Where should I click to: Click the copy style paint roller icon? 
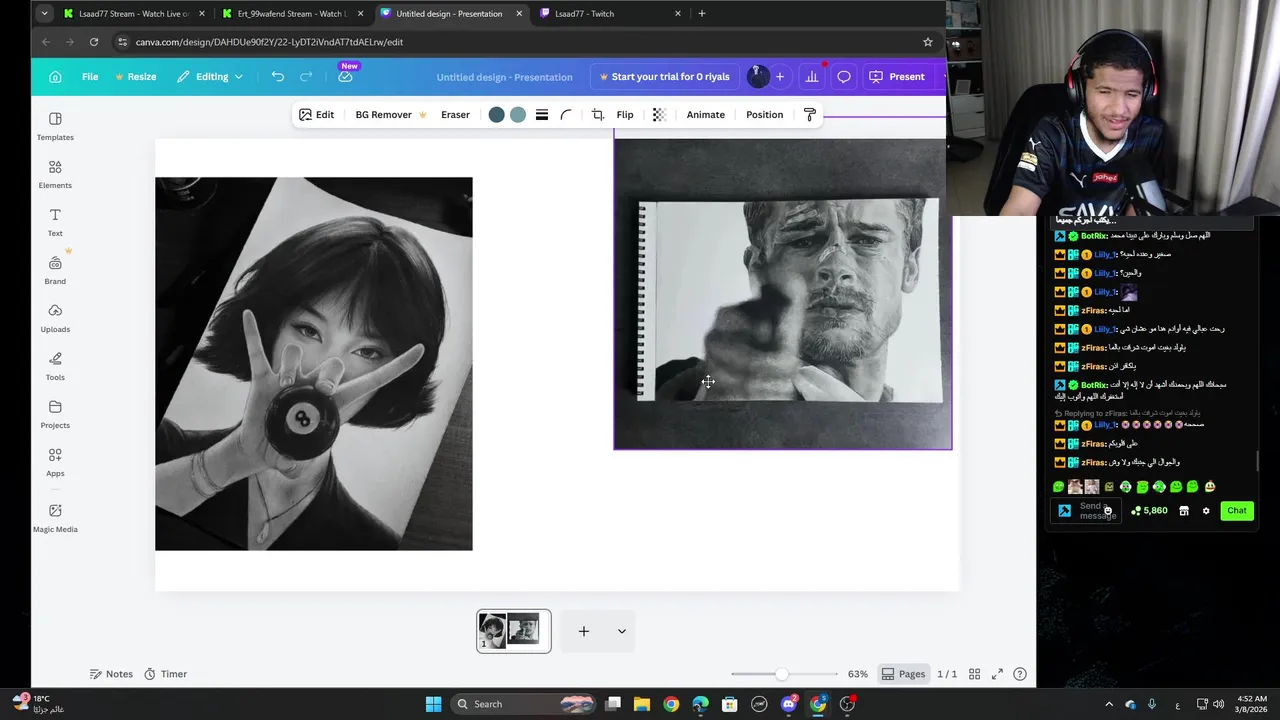[x=810, y=115]
